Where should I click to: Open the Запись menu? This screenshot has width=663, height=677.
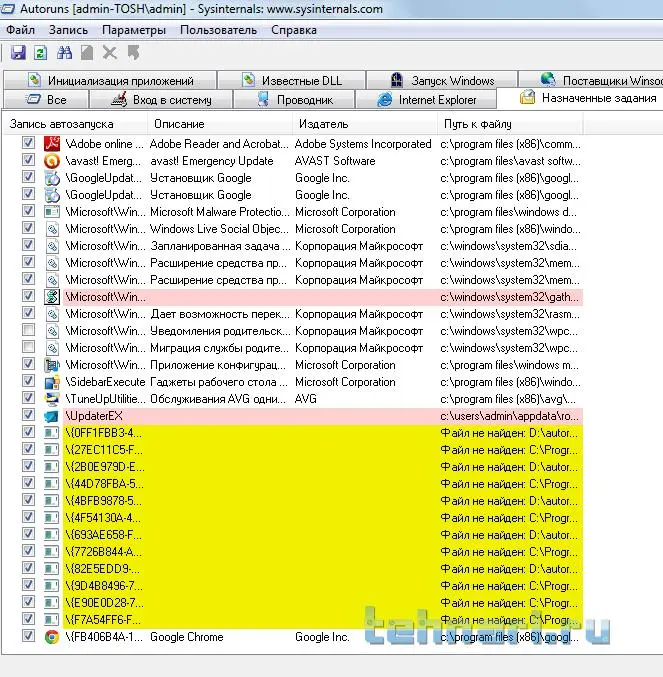pyautogui.click(x=68, y=30)
